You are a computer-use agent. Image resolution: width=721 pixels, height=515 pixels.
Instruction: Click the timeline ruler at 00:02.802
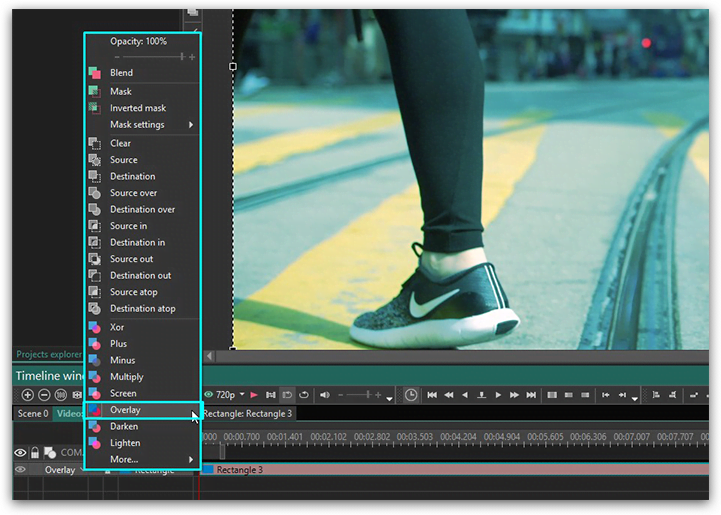(372, 437)
